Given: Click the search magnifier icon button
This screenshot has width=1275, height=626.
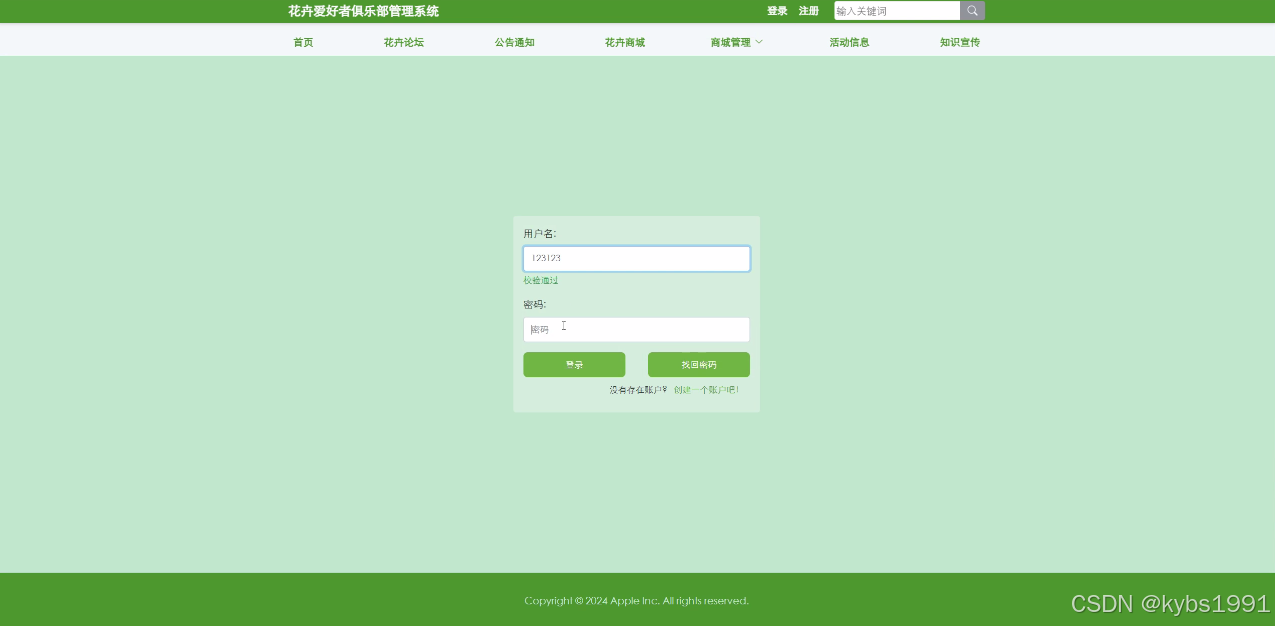Looking at the screenshot, I should click(x=972, y=11).
